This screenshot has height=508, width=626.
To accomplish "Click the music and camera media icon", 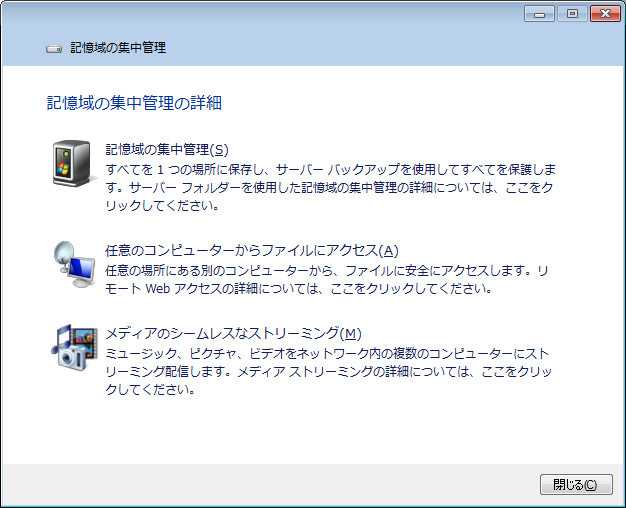I will pos(75,347).
